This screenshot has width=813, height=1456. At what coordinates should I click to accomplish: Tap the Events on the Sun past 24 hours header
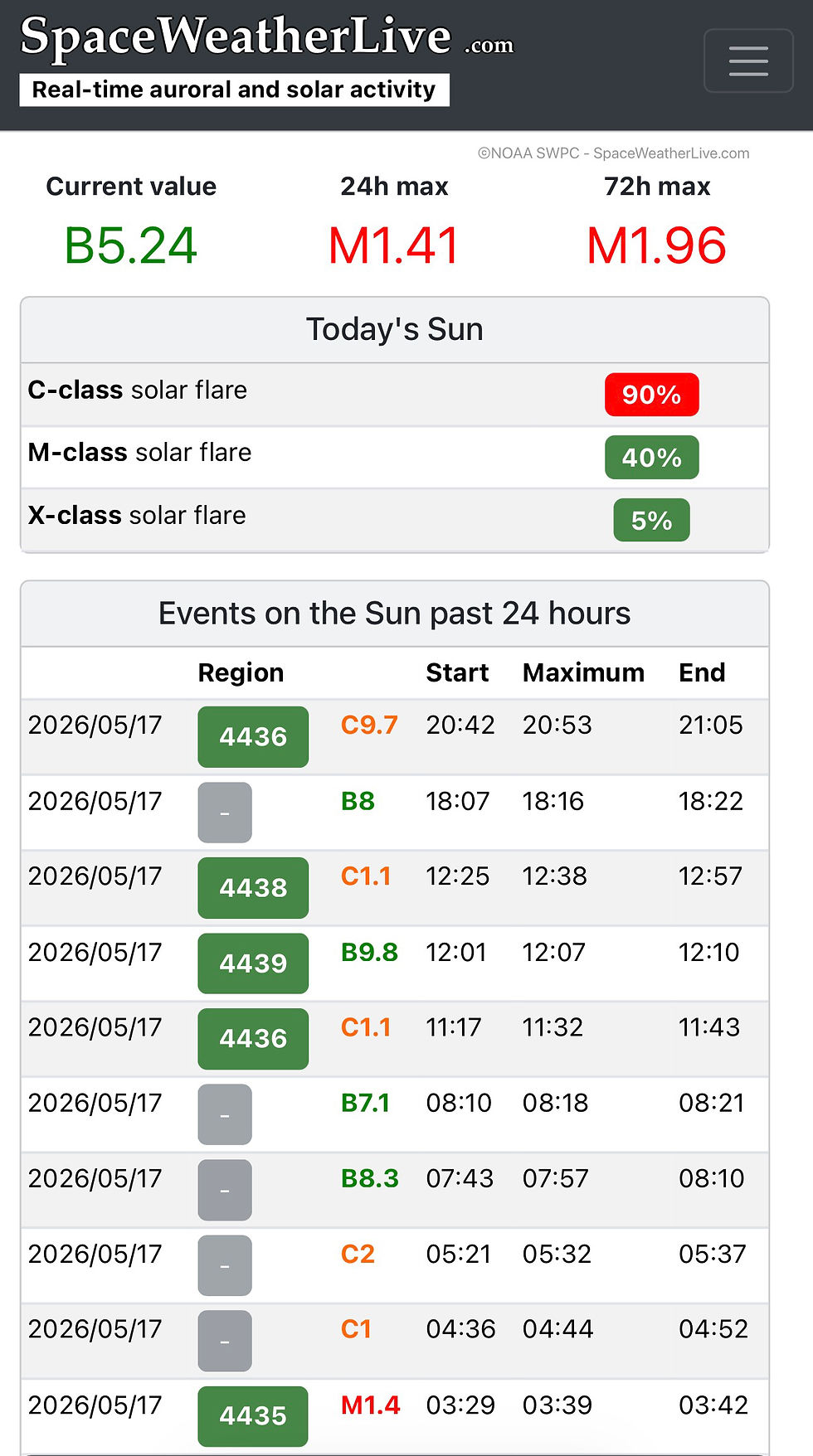[395, 614]
